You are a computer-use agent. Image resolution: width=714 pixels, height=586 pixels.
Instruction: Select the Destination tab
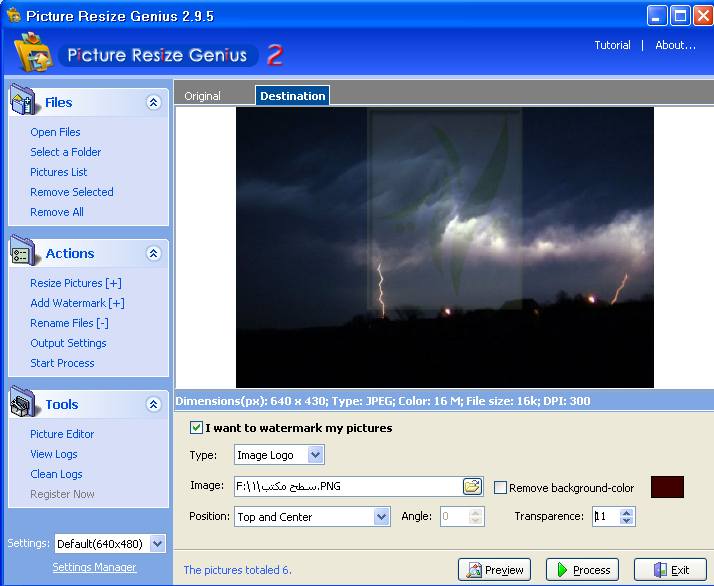tap(293, 96)
